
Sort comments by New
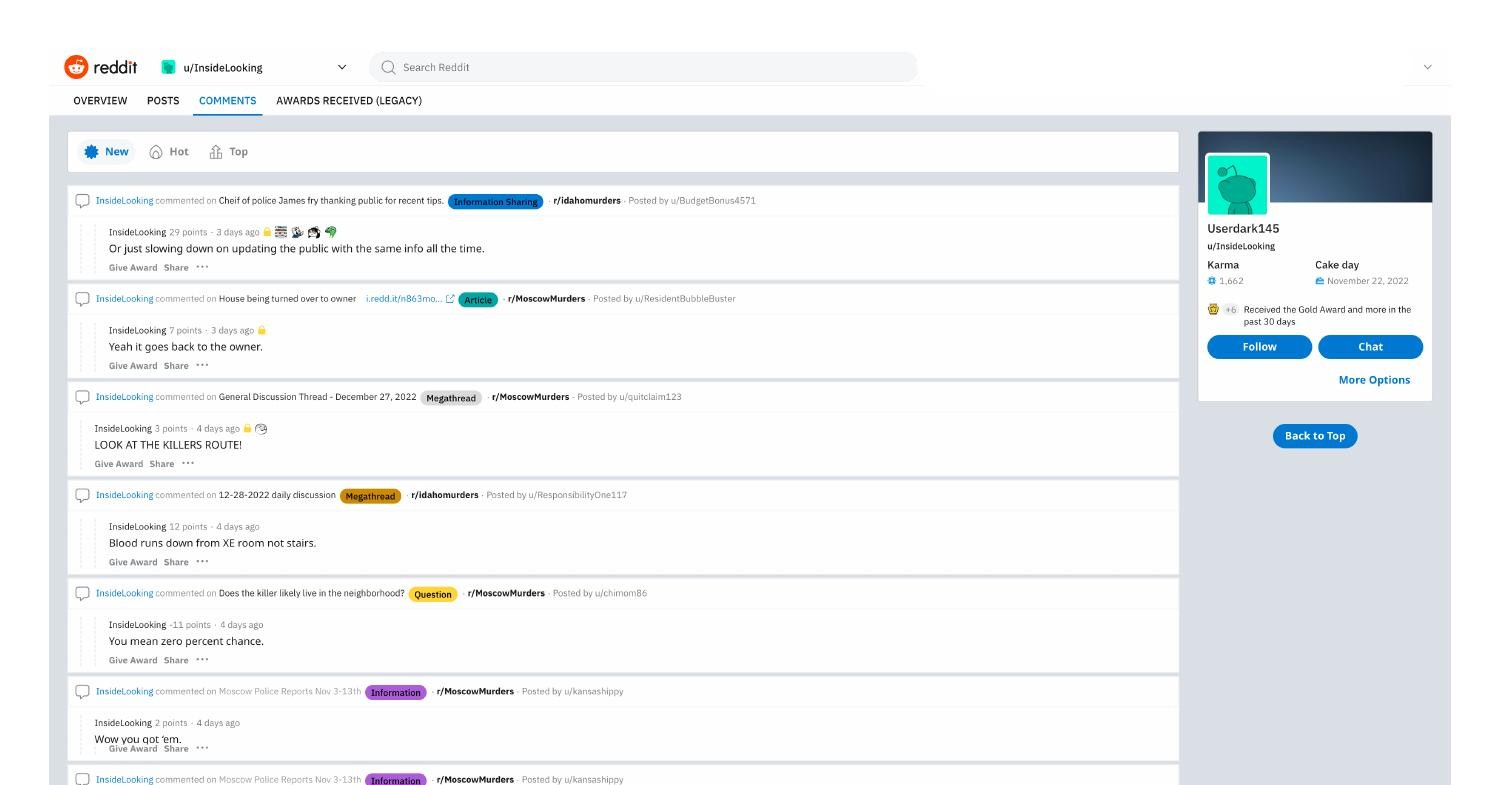(107, 152)
